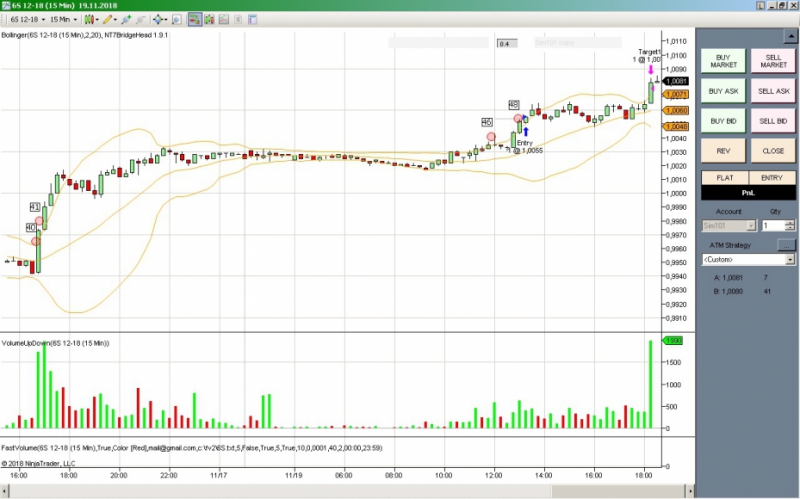Click the BUY ASK button
This screenshot has height=499, width=800.
[723, 91]
